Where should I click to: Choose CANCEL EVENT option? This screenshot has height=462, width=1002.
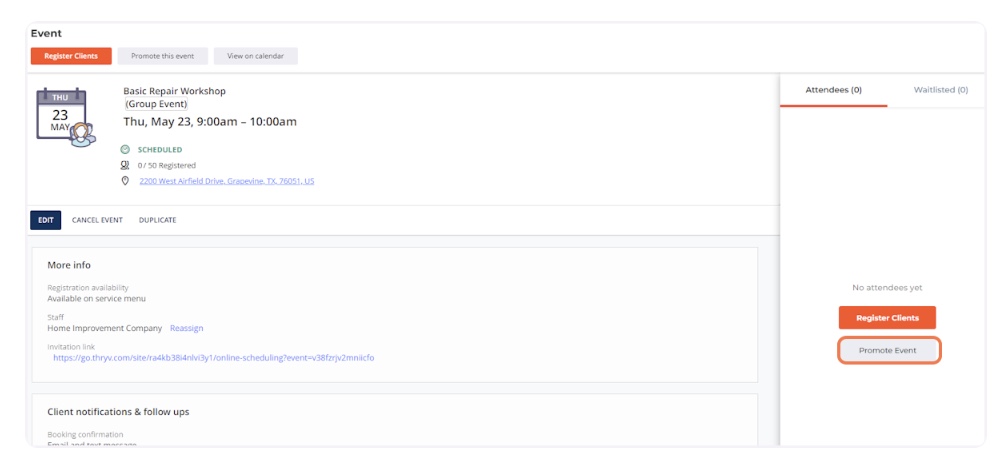[97, 220]
